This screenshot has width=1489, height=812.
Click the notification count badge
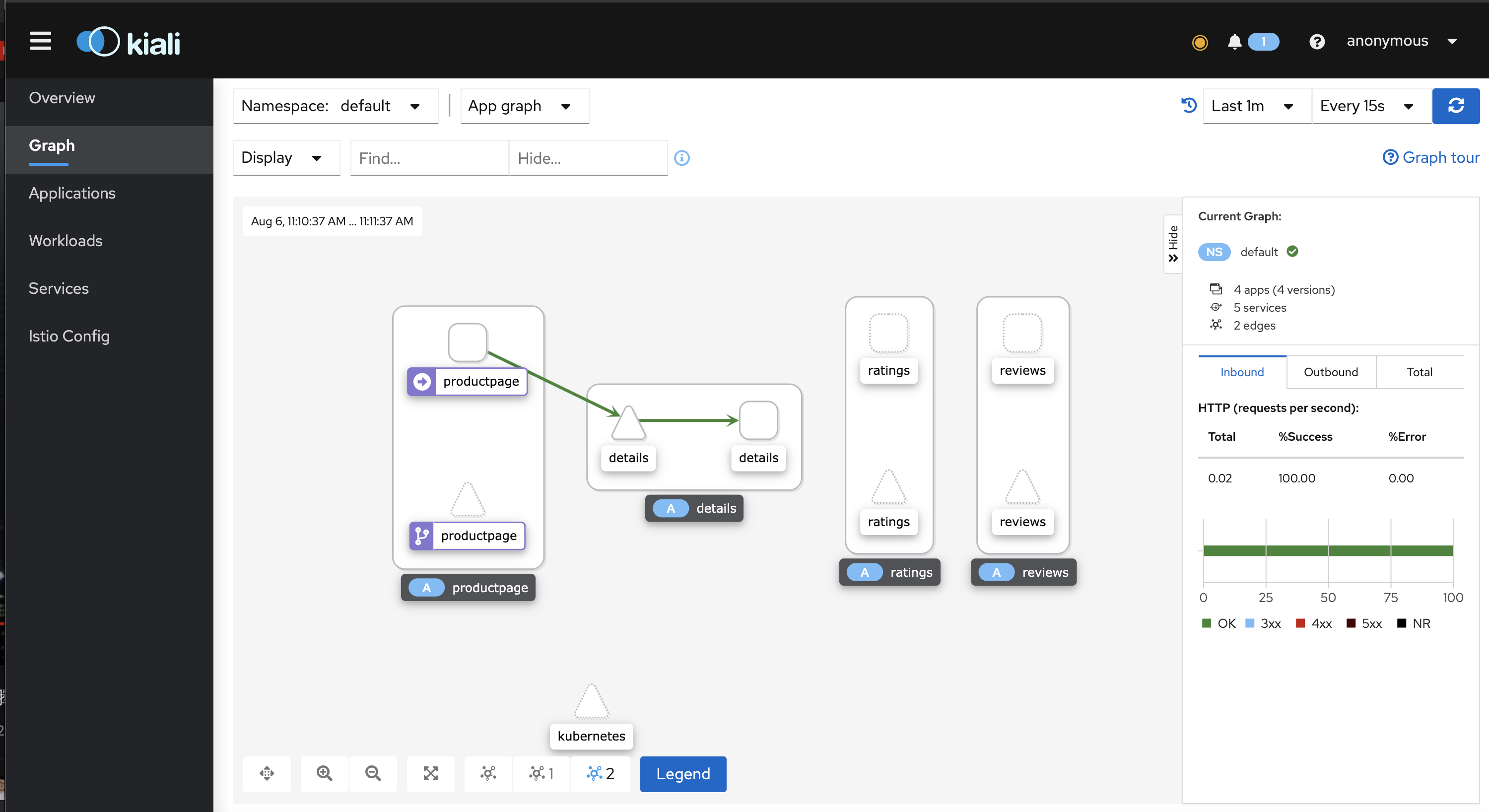pyautogui.click(x=1263, y=42)
